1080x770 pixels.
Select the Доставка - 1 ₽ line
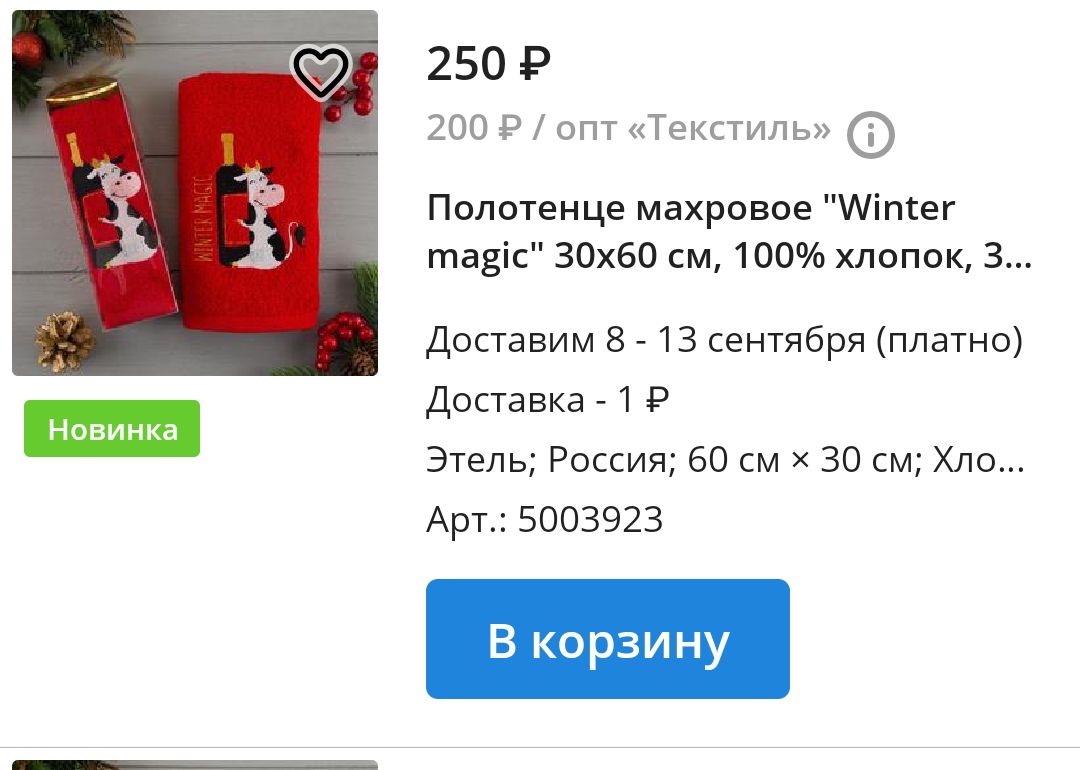(548, 399)
